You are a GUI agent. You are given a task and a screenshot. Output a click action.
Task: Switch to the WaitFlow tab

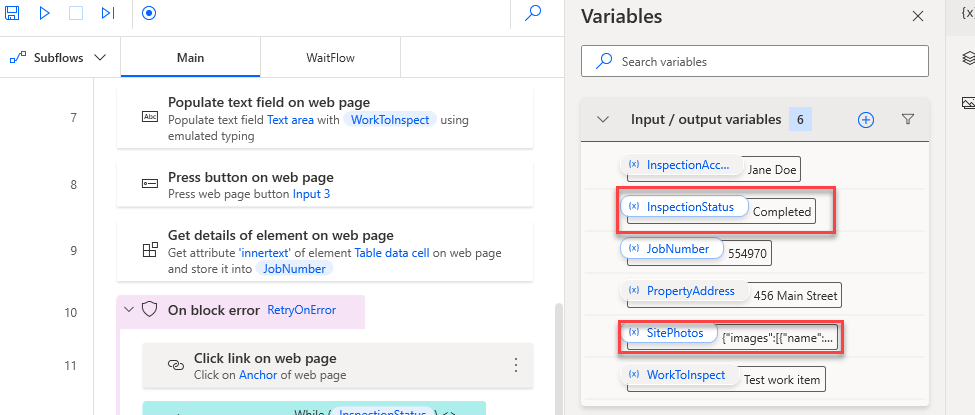click(330, 58)
